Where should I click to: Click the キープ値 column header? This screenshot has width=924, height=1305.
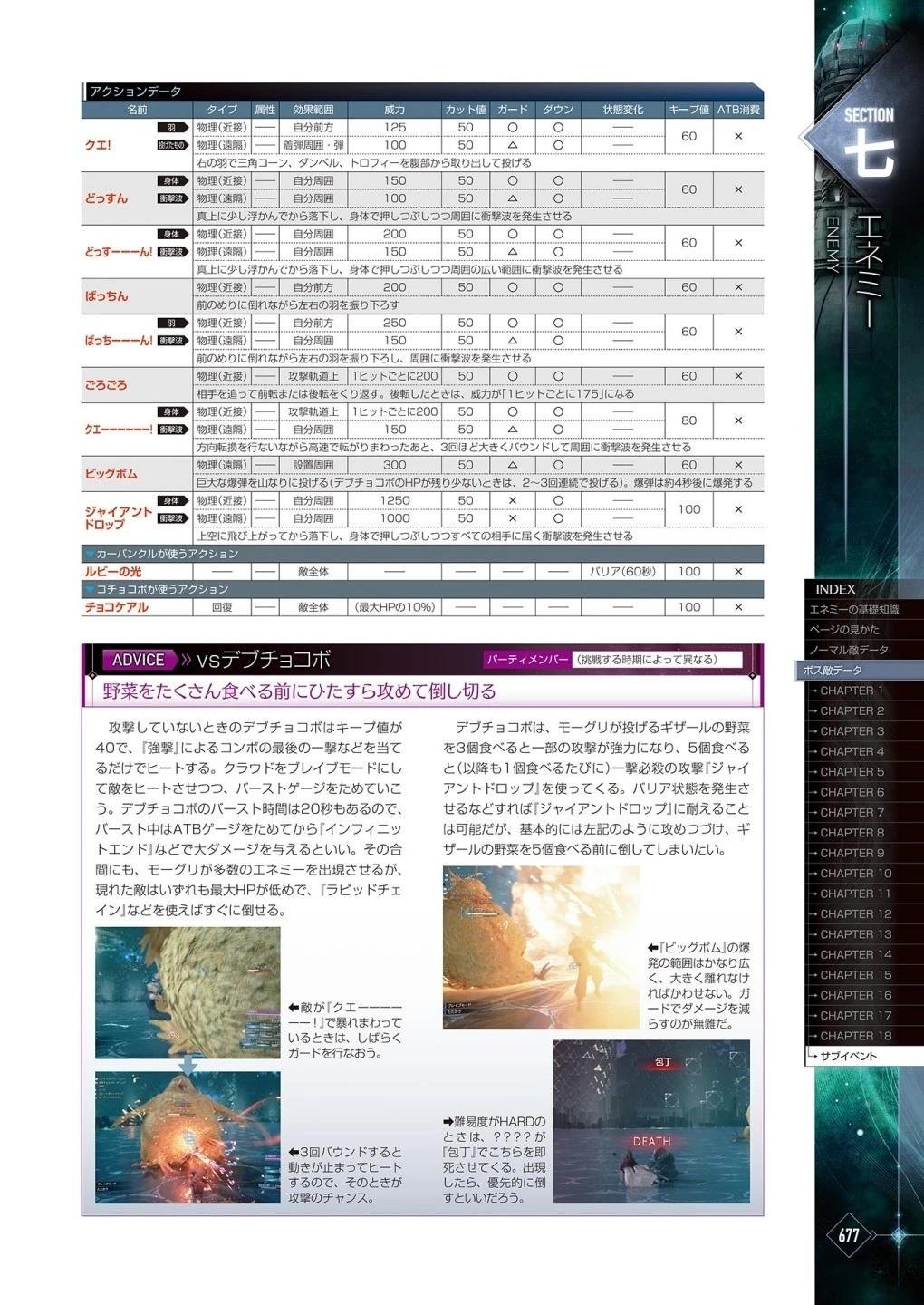(x=688, y=110)
